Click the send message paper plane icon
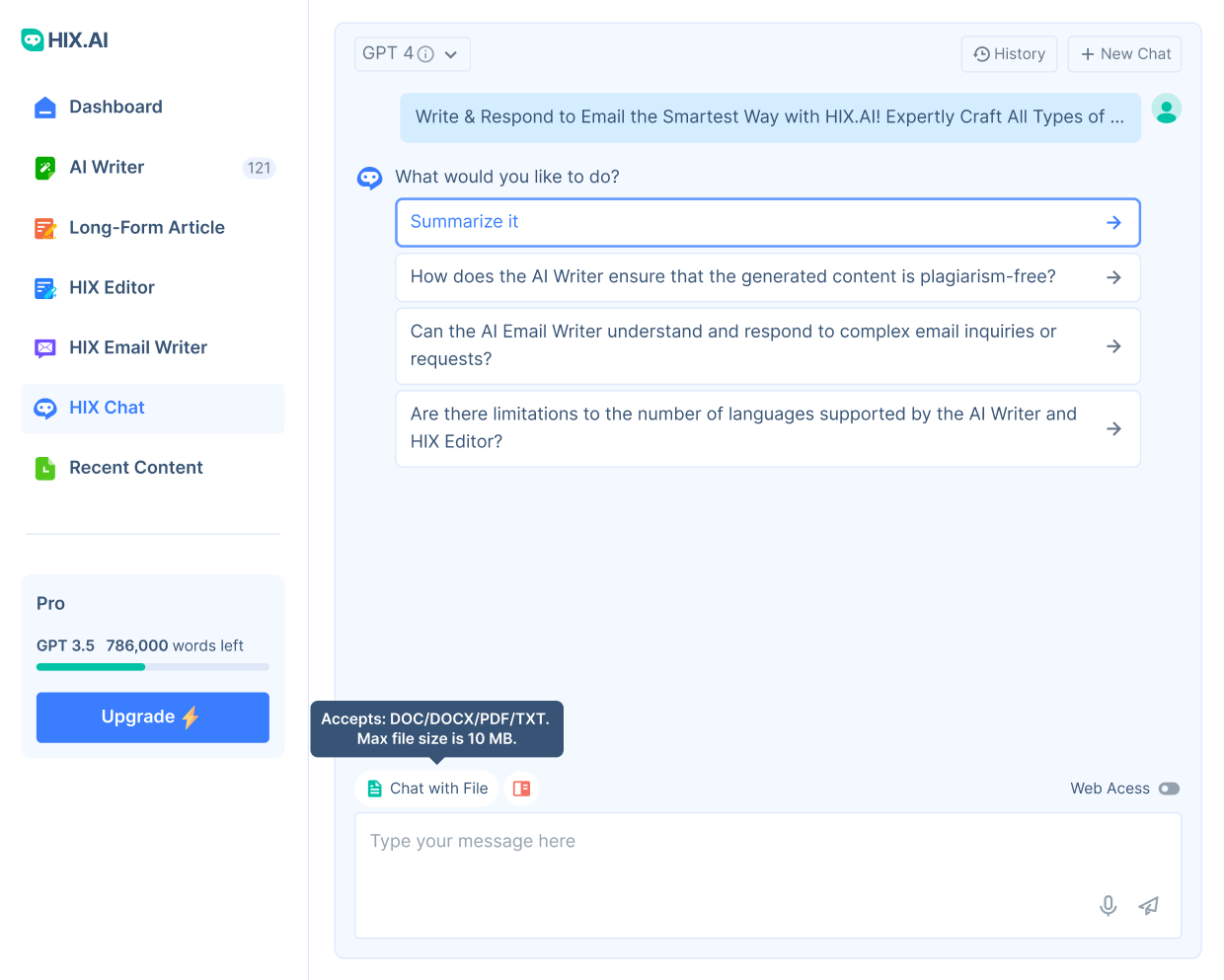Image resolution: width=1224 pixels, height=980 pixels. pyautogui.click(x=1148, y=906)
